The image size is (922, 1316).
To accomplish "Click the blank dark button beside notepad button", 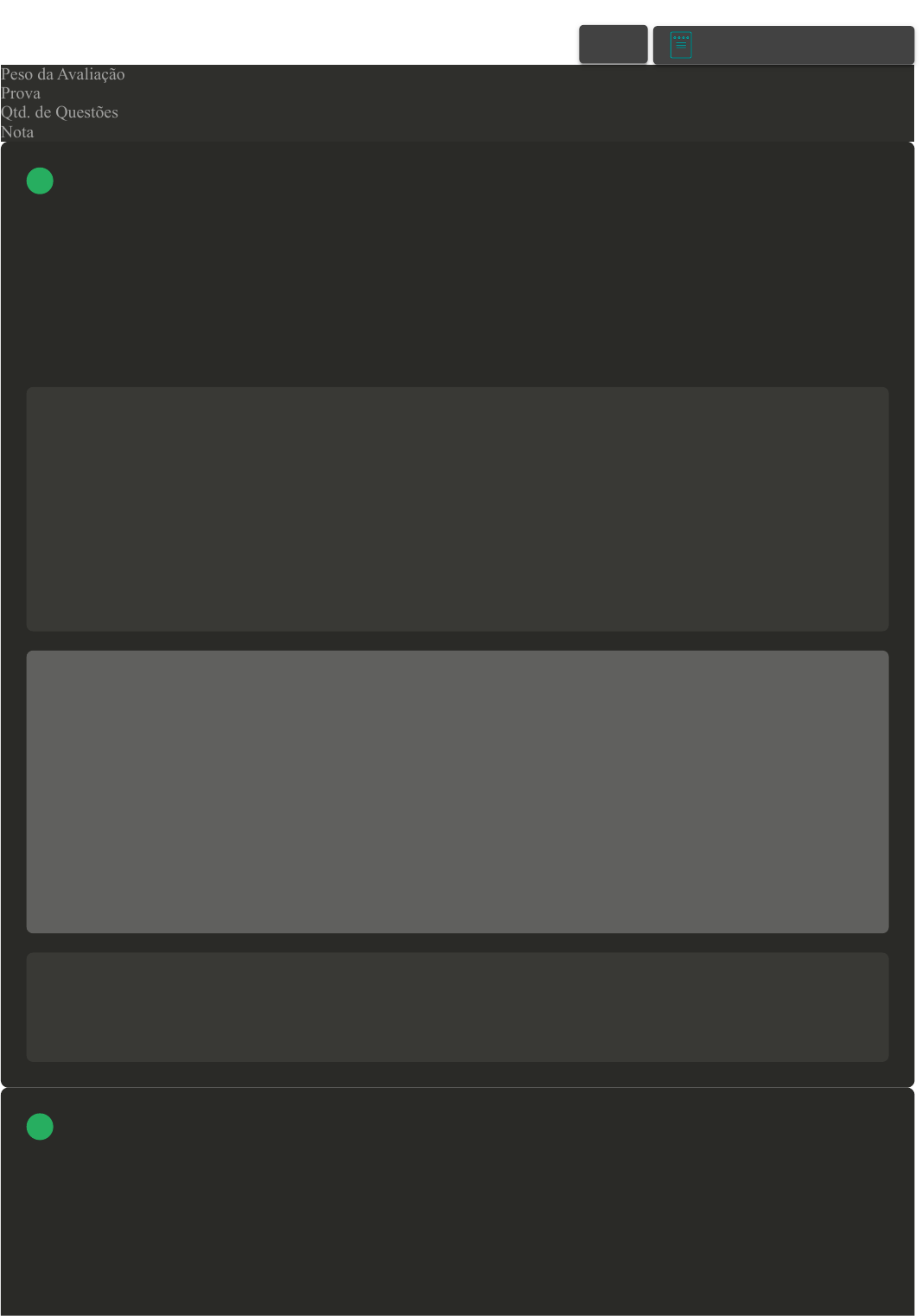I will 613,44.
